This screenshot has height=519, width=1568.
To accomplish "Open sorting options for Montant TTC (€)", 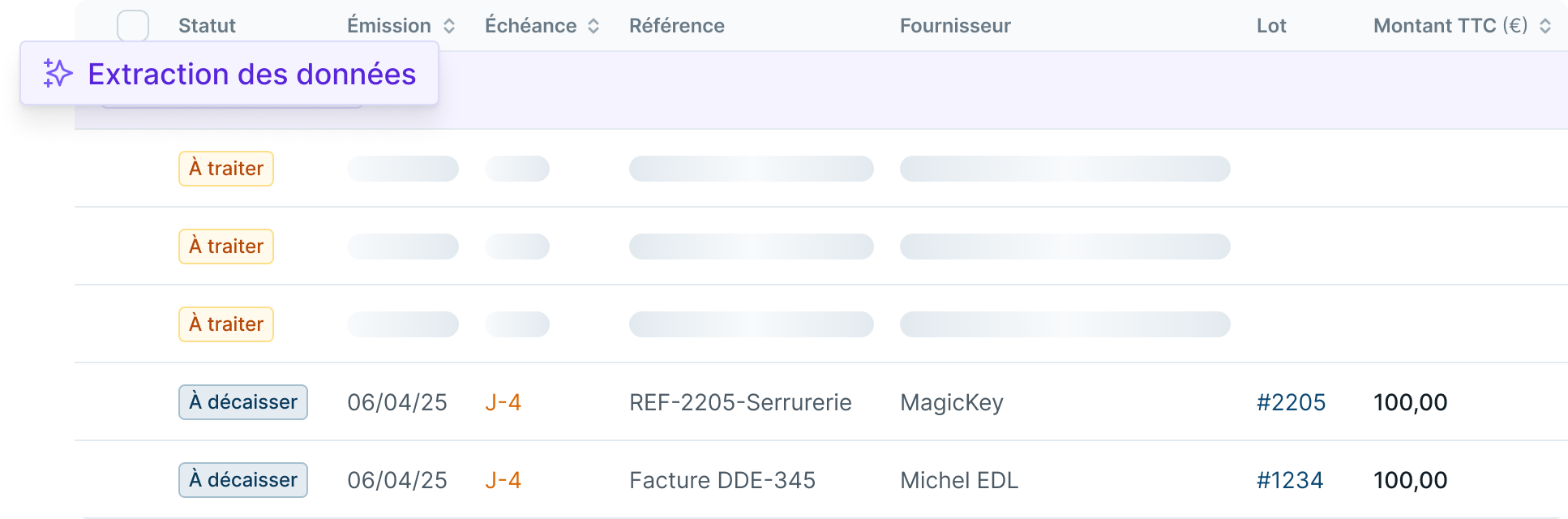I will coord(1544,25).
